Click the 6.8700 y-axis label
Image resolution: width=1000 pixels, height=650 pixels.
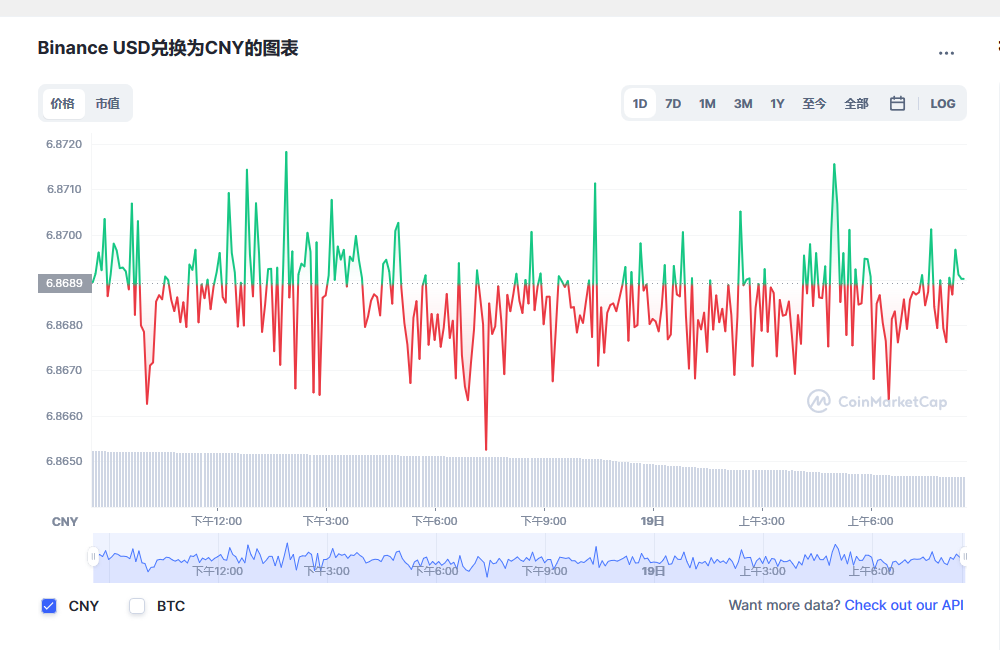tap(64, 235)
